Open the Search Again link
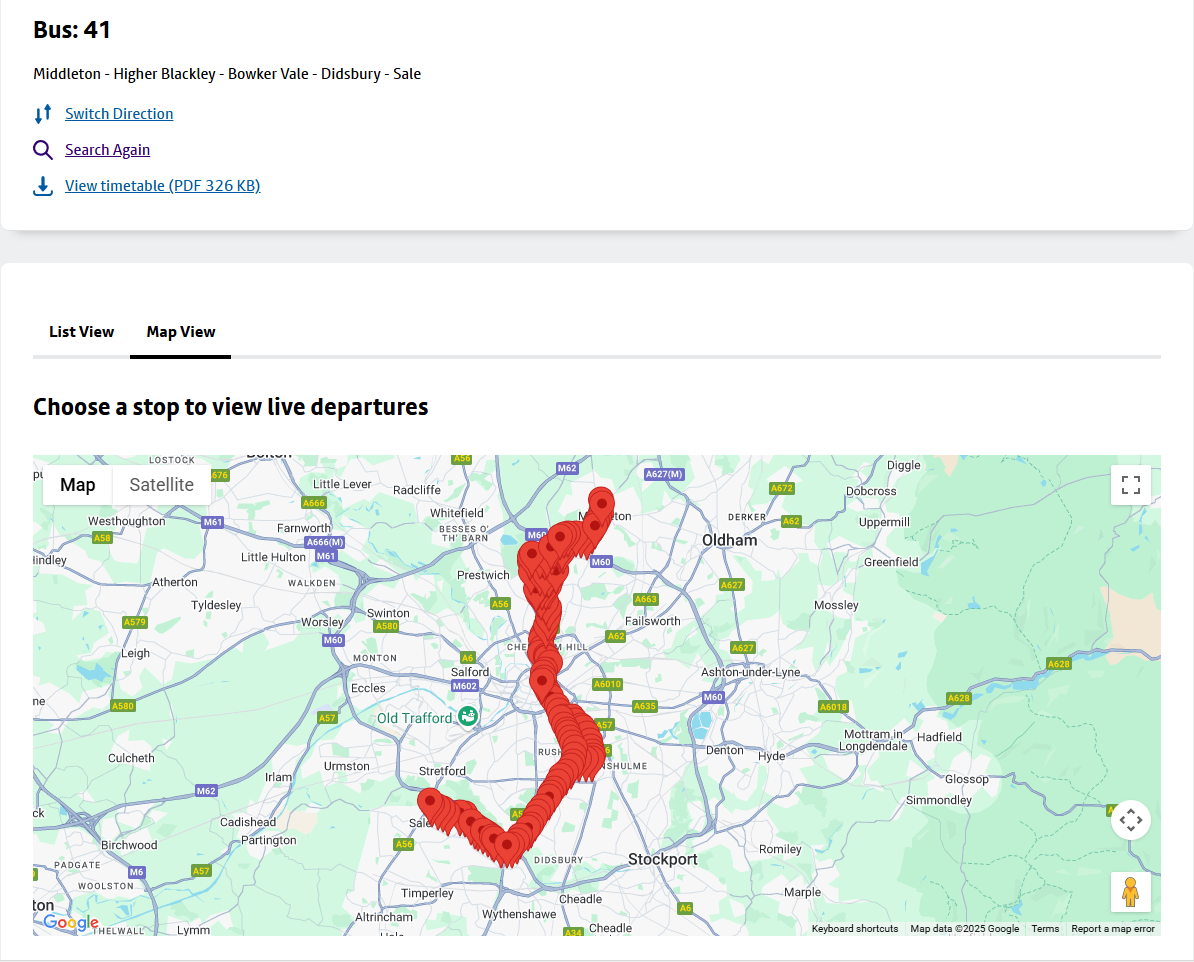This screenshot has height=962, width=1194. coord(107,150)
